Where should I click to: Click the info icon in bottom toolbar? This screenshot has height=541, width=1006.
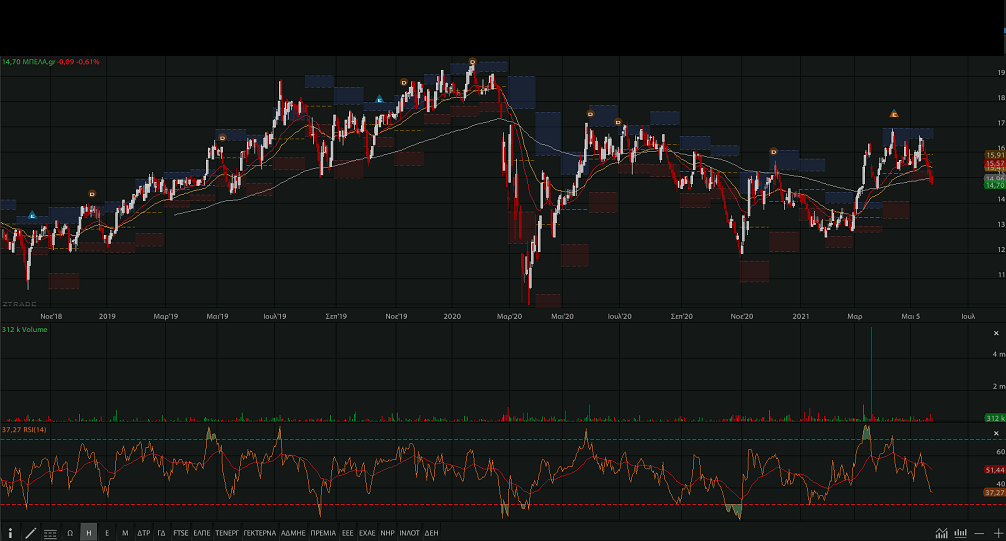point(10,533)
